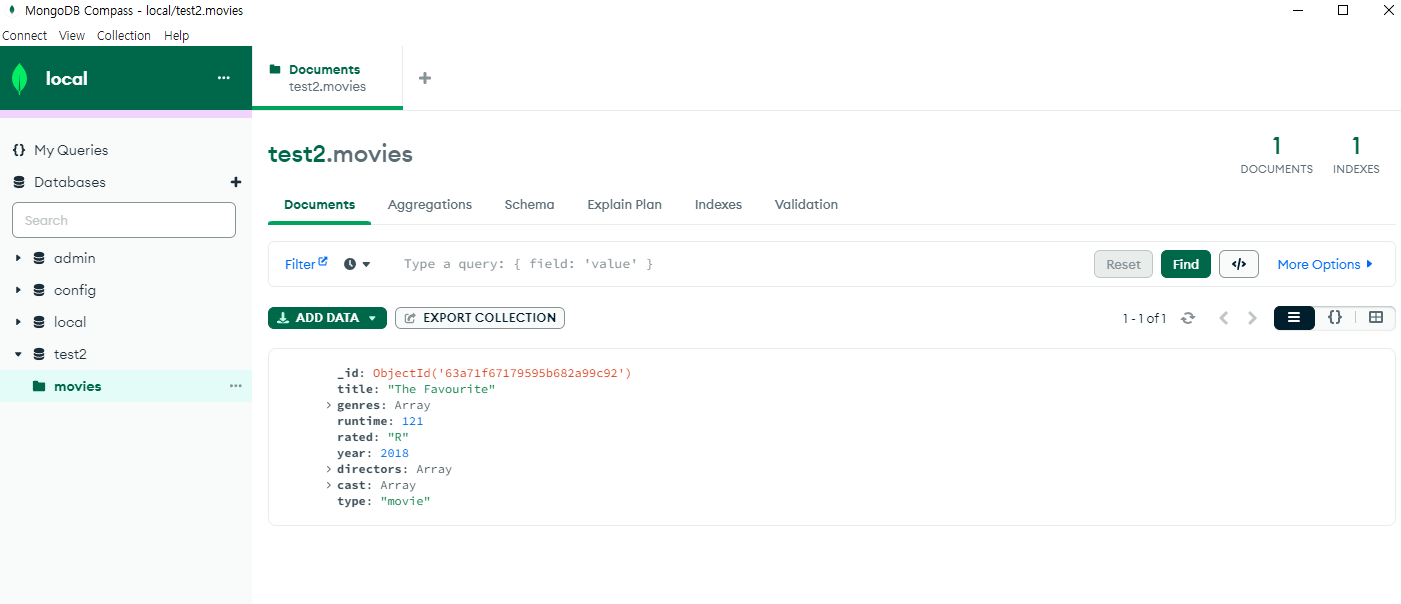Click the DOCUMENTS count stat
The width and height of the screenshot is (1401, 604).
pos(1276,156)
